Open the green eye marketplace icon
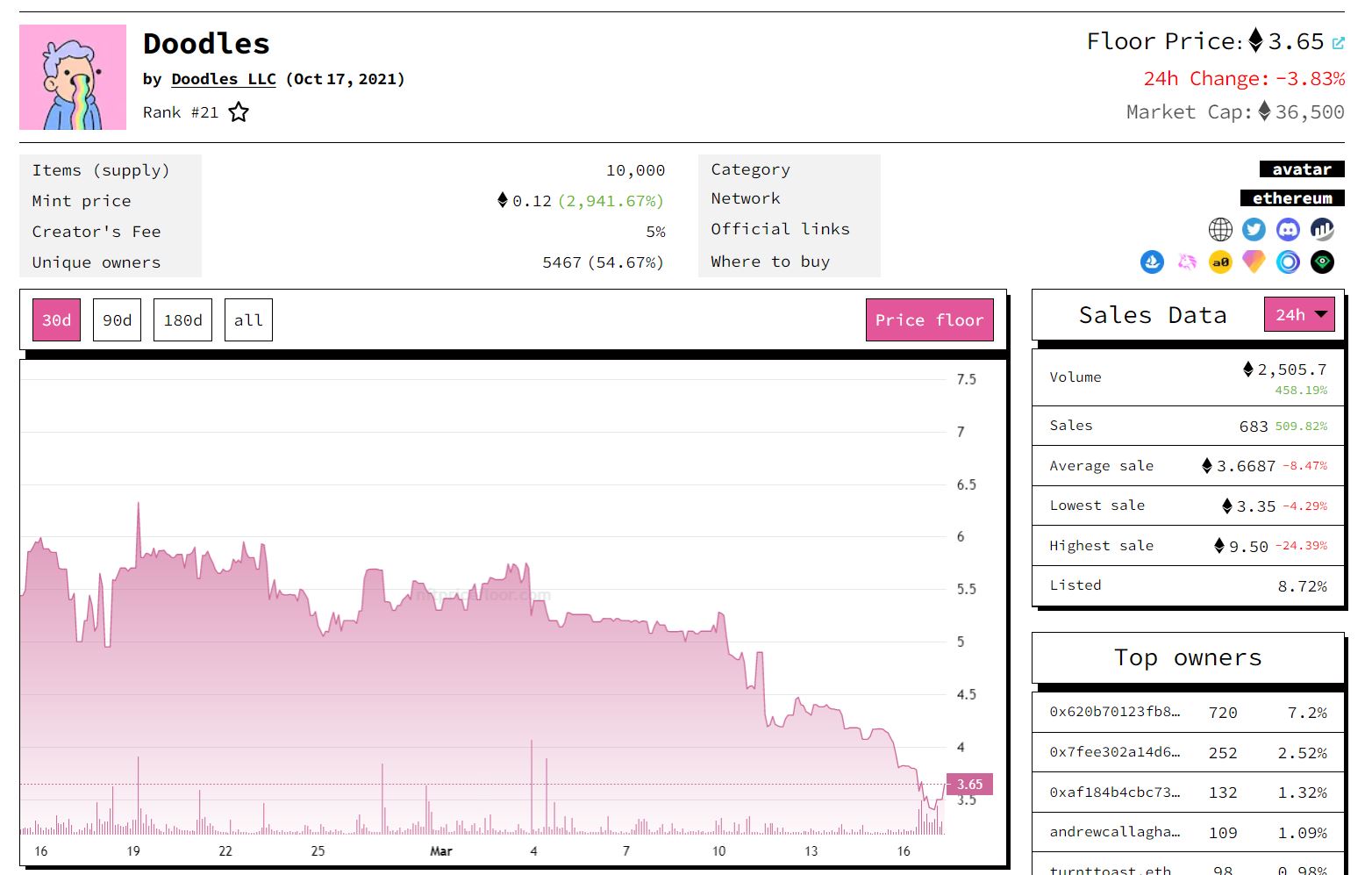Viewport: 1372px width, 875px height. pos(1322,262)
